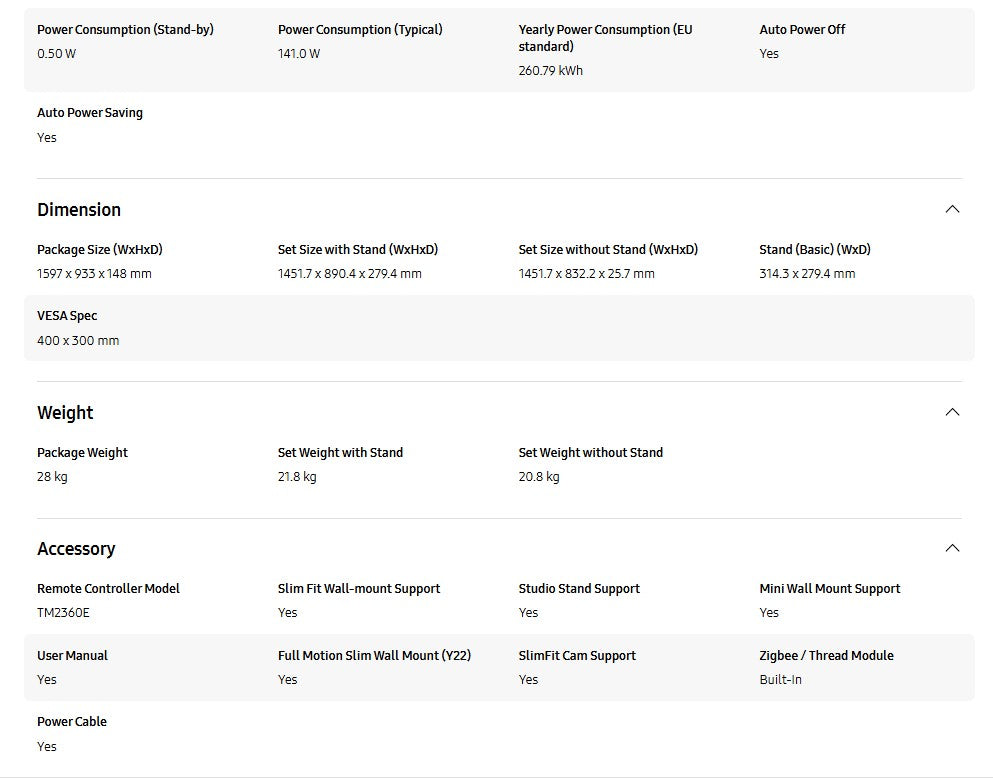Click the Yearly Power Consumption label
Image resolution: width=993 pixels, height=780 pixels.
605,38
